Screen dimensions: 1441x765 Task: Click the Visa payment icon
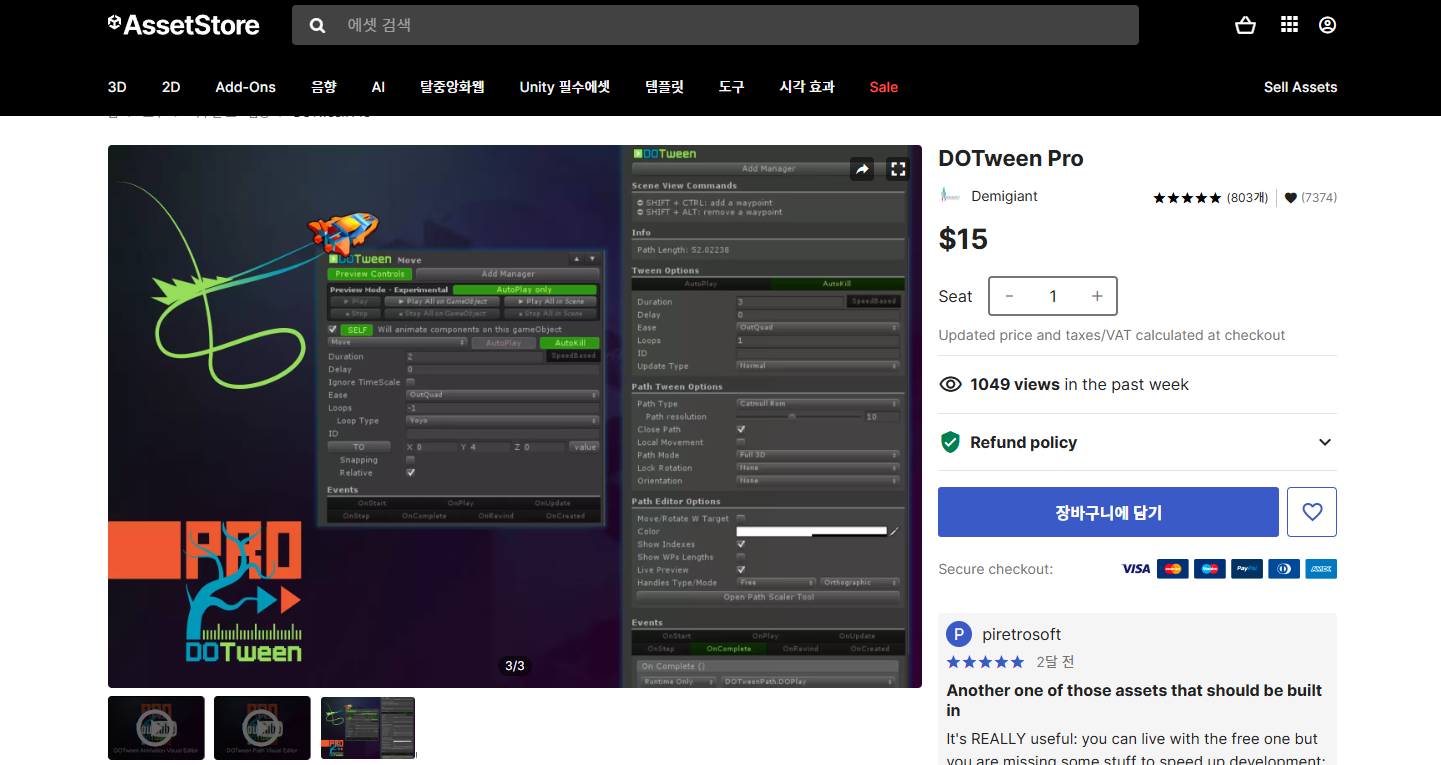(1136, 569)
